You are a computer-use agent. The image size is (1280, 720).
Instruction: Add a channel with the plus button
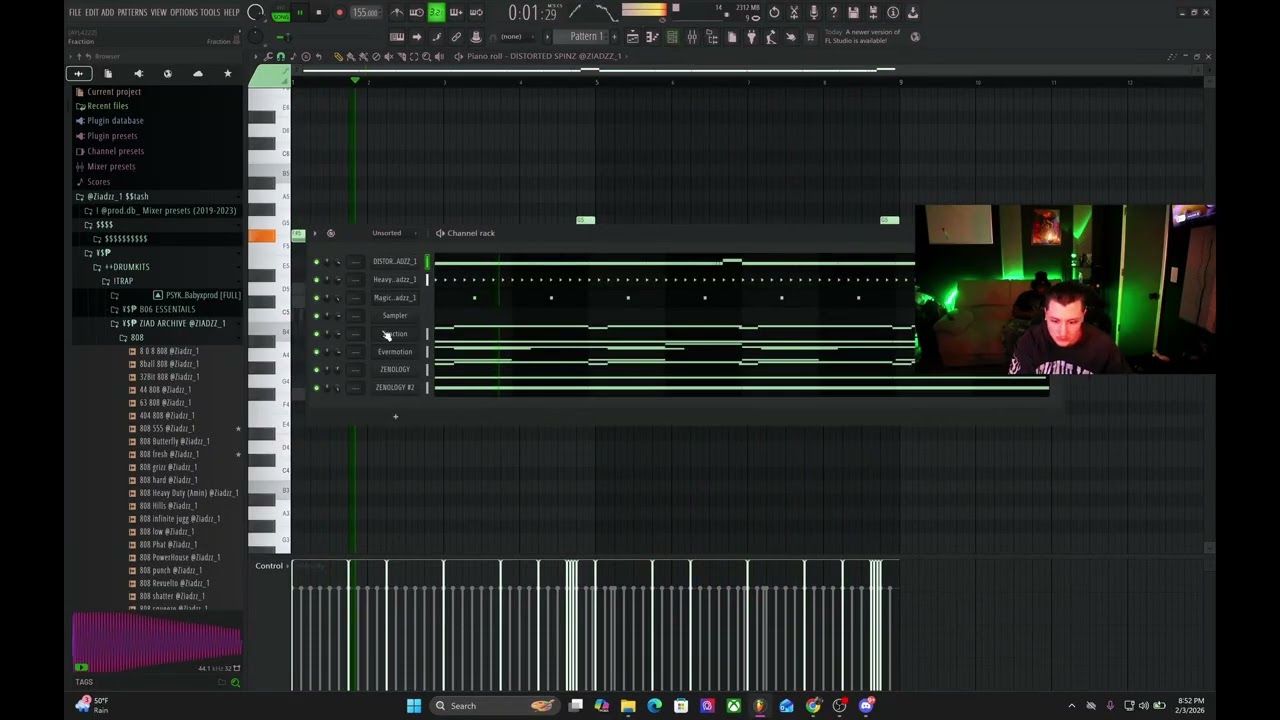click(395, 416)
